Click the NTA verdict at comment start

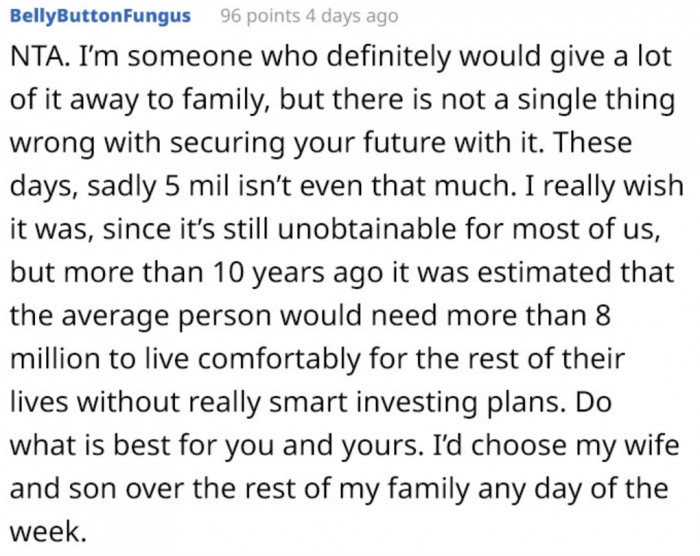[x=35, y=59]
